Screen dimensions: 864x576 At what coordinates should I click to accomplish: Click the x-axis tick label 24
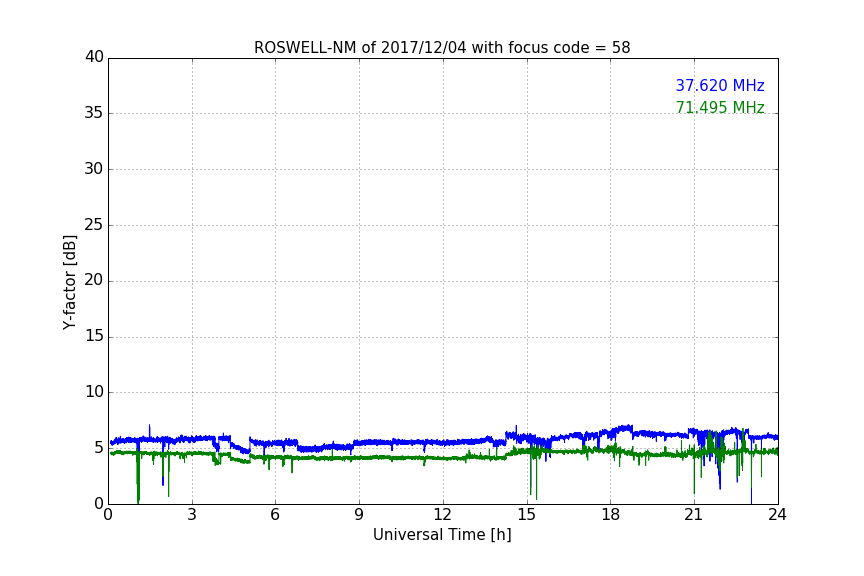click(x=777, y=515)
